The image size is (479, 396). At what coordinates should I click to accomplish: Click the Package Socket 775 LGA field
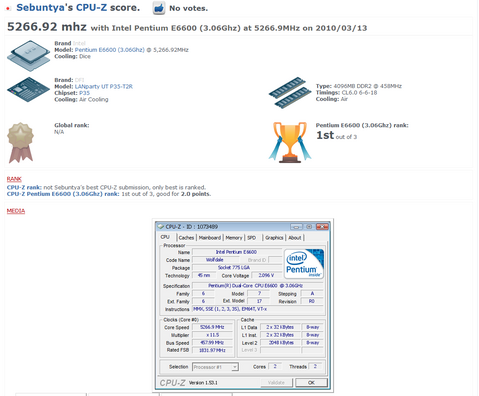pos(237,268)
